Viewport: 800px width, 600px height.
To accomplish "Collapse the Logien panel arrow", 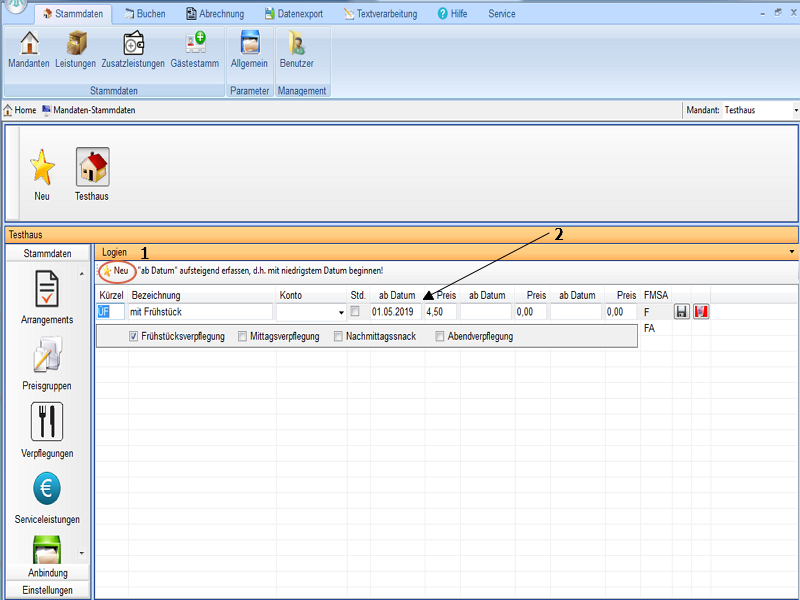I will pos(792,252).
